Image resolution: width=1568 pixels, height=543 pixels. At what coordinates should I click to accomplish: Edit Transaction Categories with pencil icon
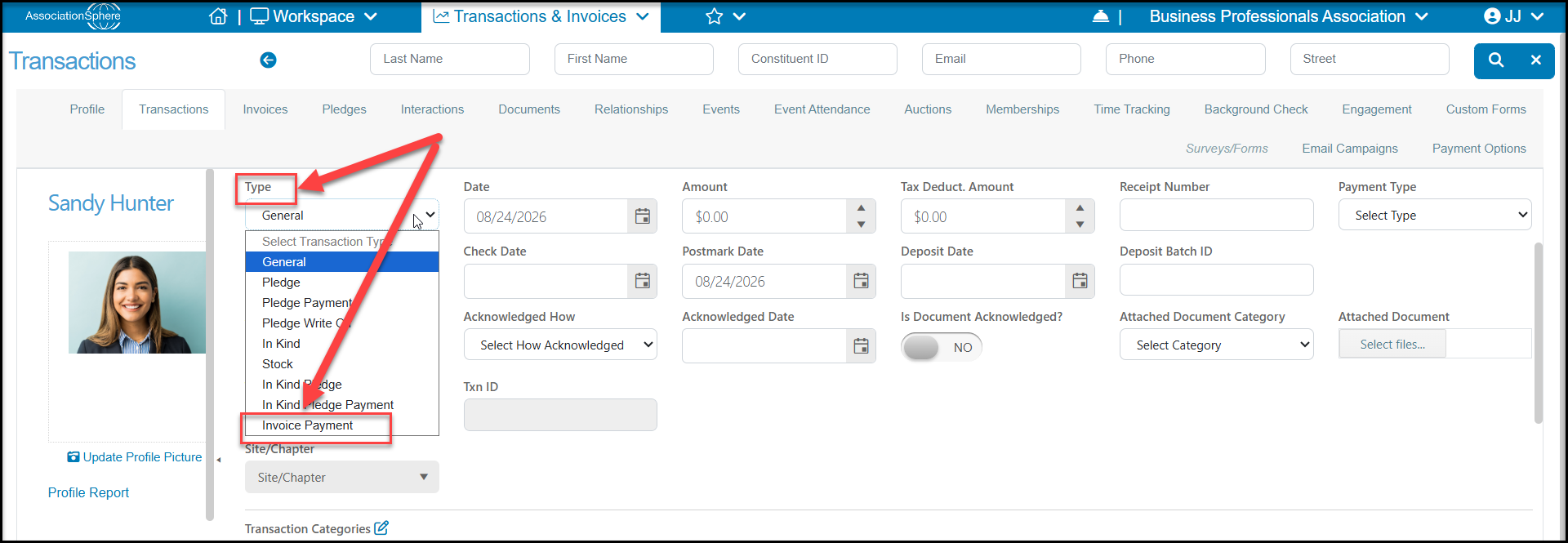pyautogui.click(x=381, y=528)
